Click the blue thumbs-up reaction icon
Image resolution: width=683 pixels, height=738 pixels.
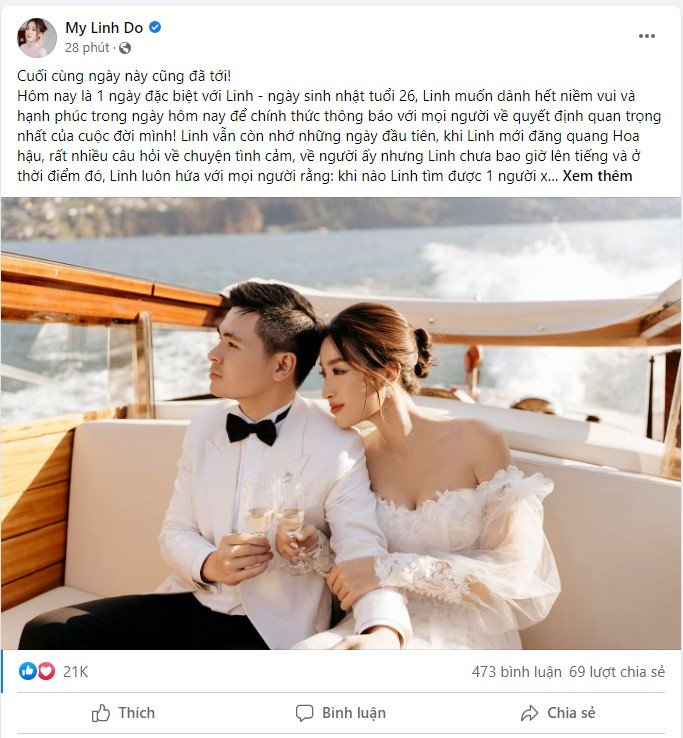tap(28, 671)
